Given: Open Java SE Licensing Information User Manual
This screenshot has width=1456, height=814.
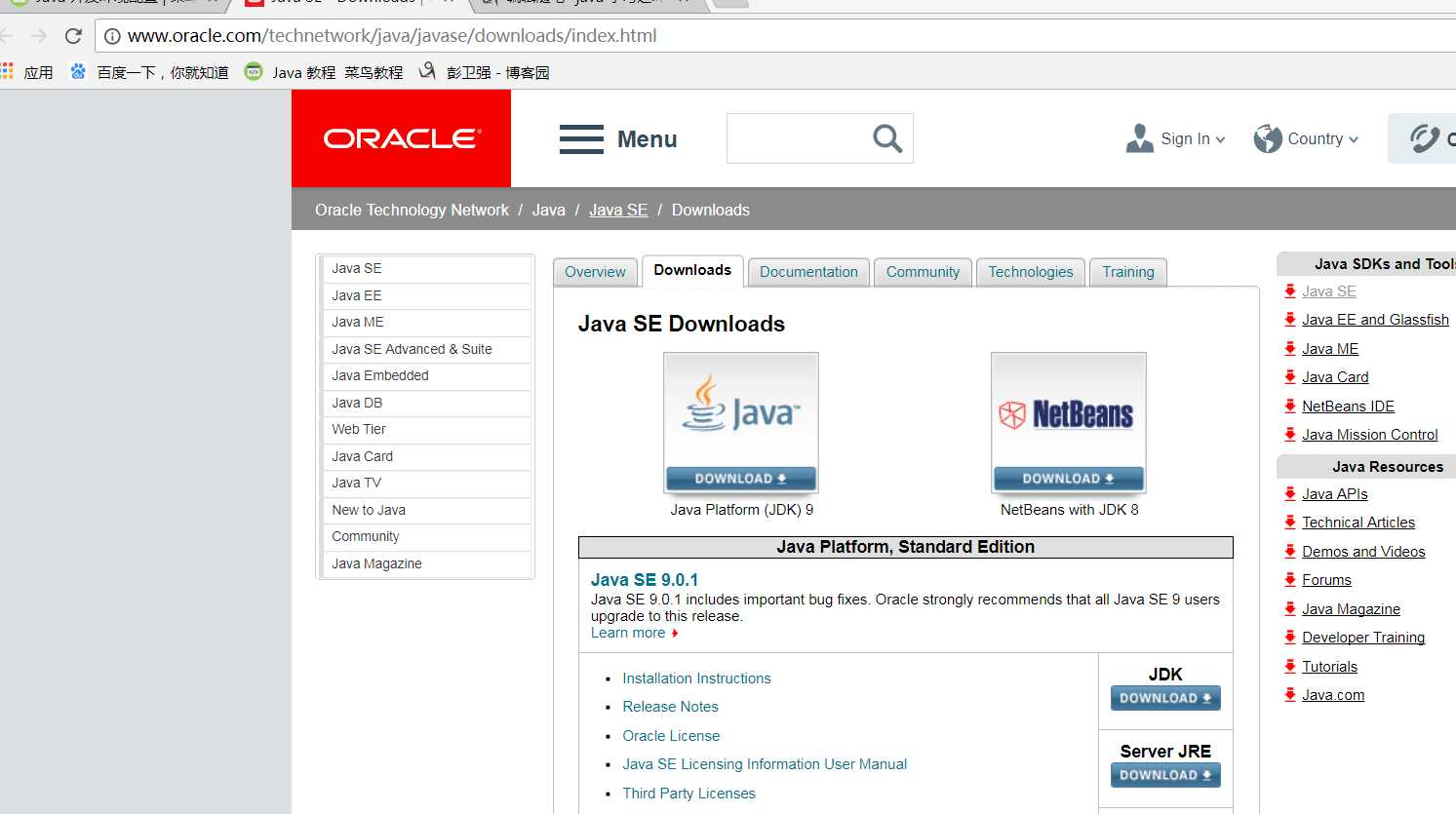Looking at the screenshot, I should pos(765,764).
